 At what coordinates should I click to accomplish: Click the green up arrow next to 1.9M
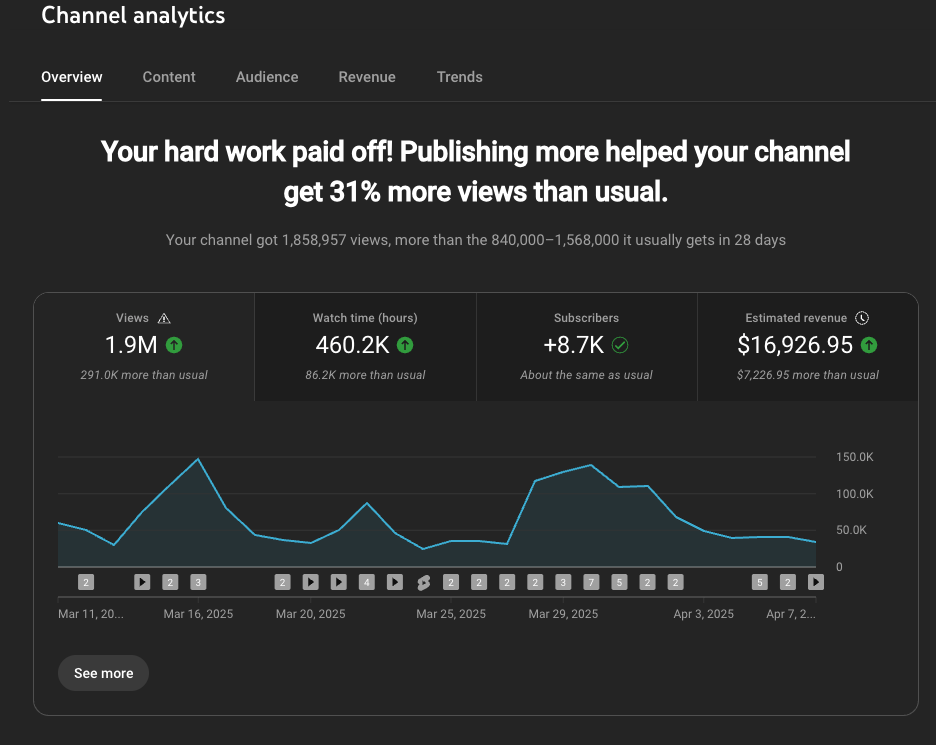[x=174, y=344]
